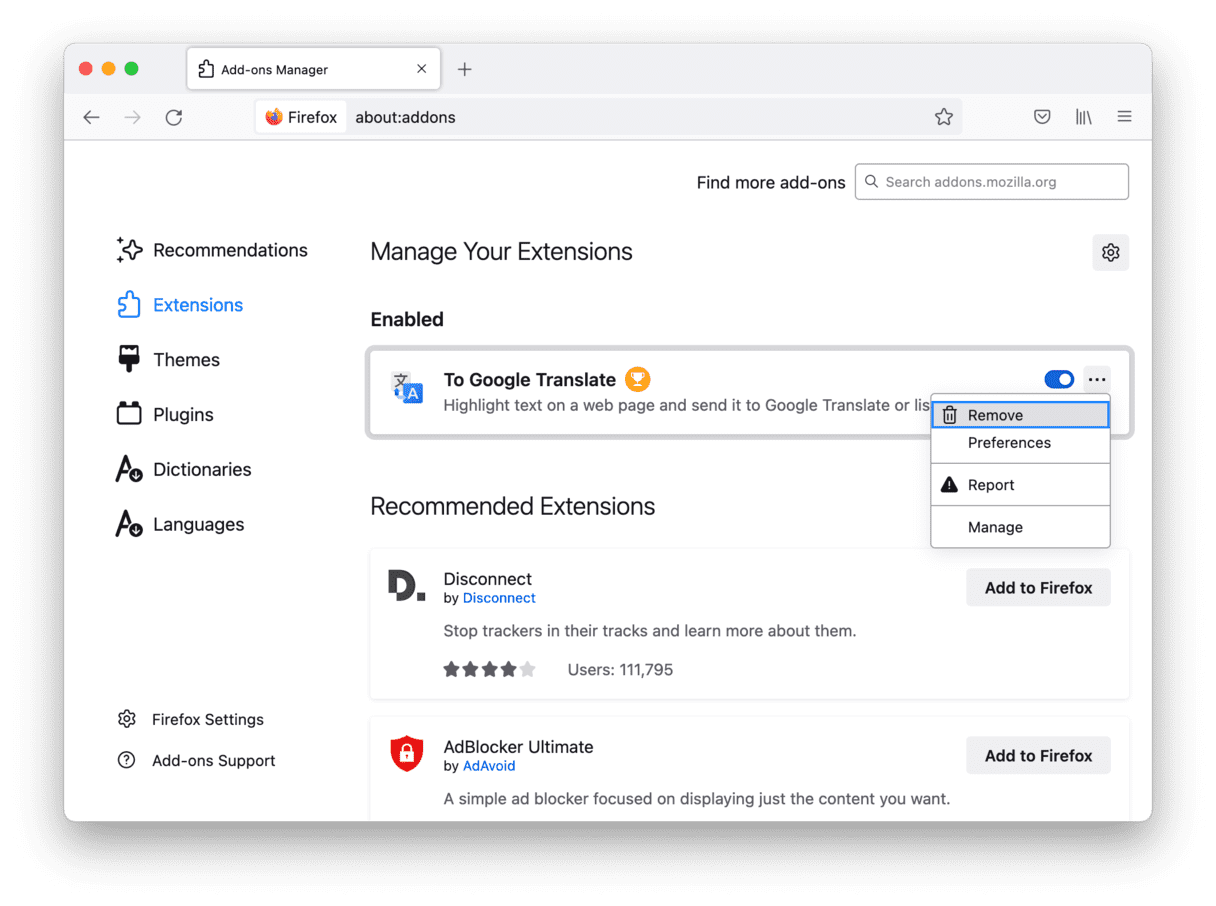1216x906 pixels.
Task: Bookmark this page with the star icon
Action: tap(943, 117)
